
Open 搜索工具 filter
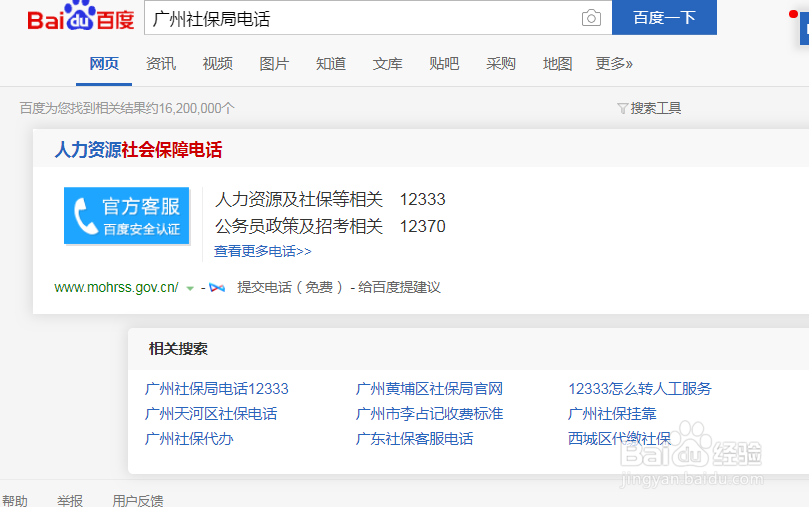coord(649,108)
